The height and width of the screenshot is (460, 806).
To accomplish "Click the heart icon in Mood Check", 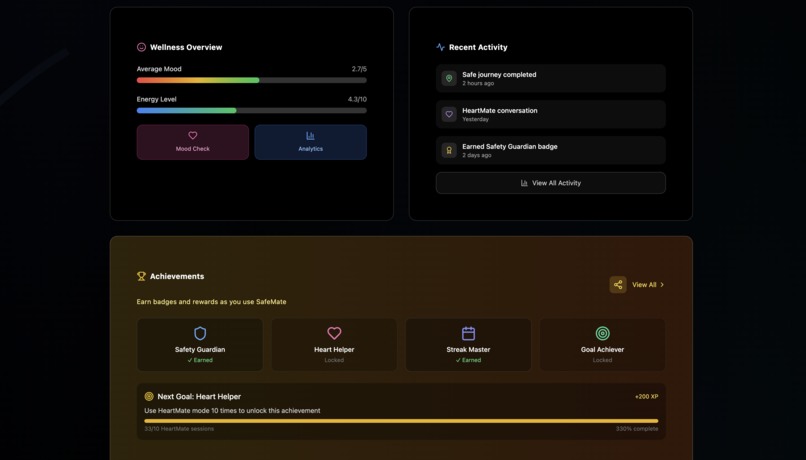I will click(193, 136).
